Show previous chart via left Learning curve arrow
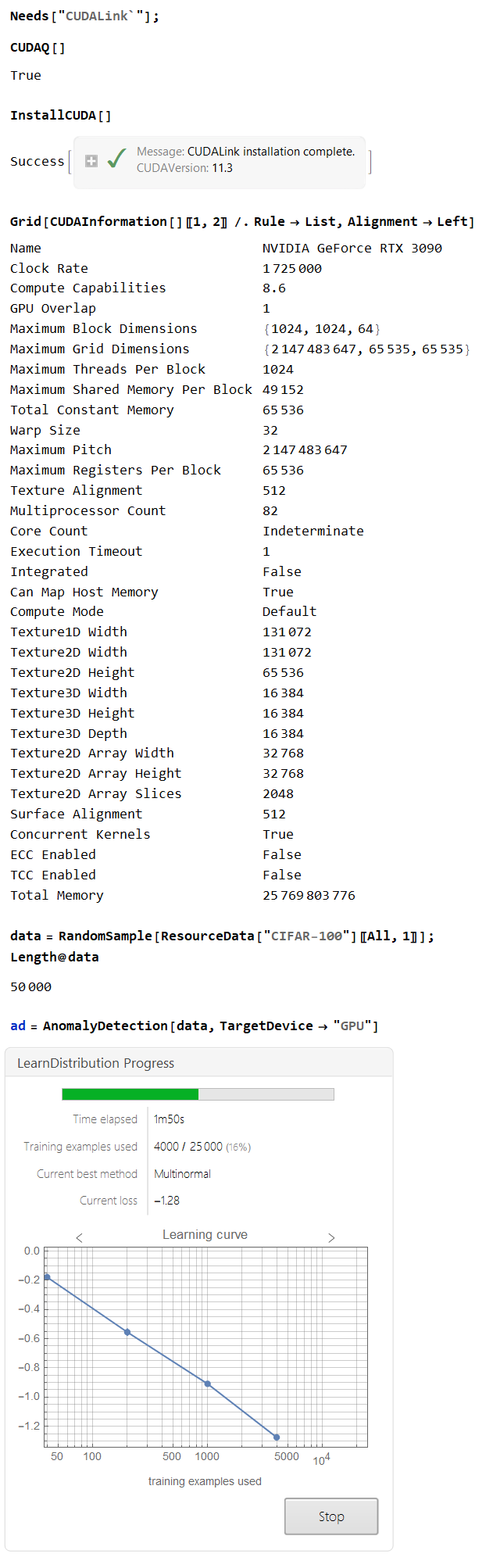 pos(79,1237)
